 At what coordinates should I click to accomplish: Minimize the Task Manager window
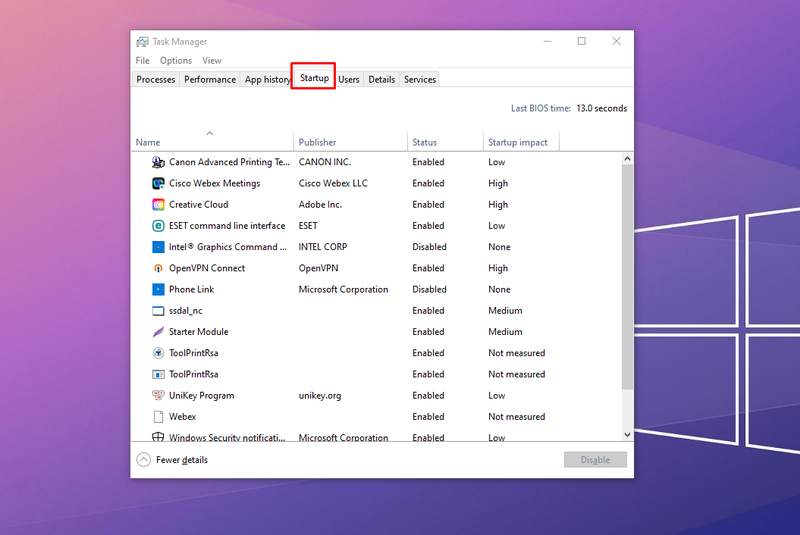547,41
